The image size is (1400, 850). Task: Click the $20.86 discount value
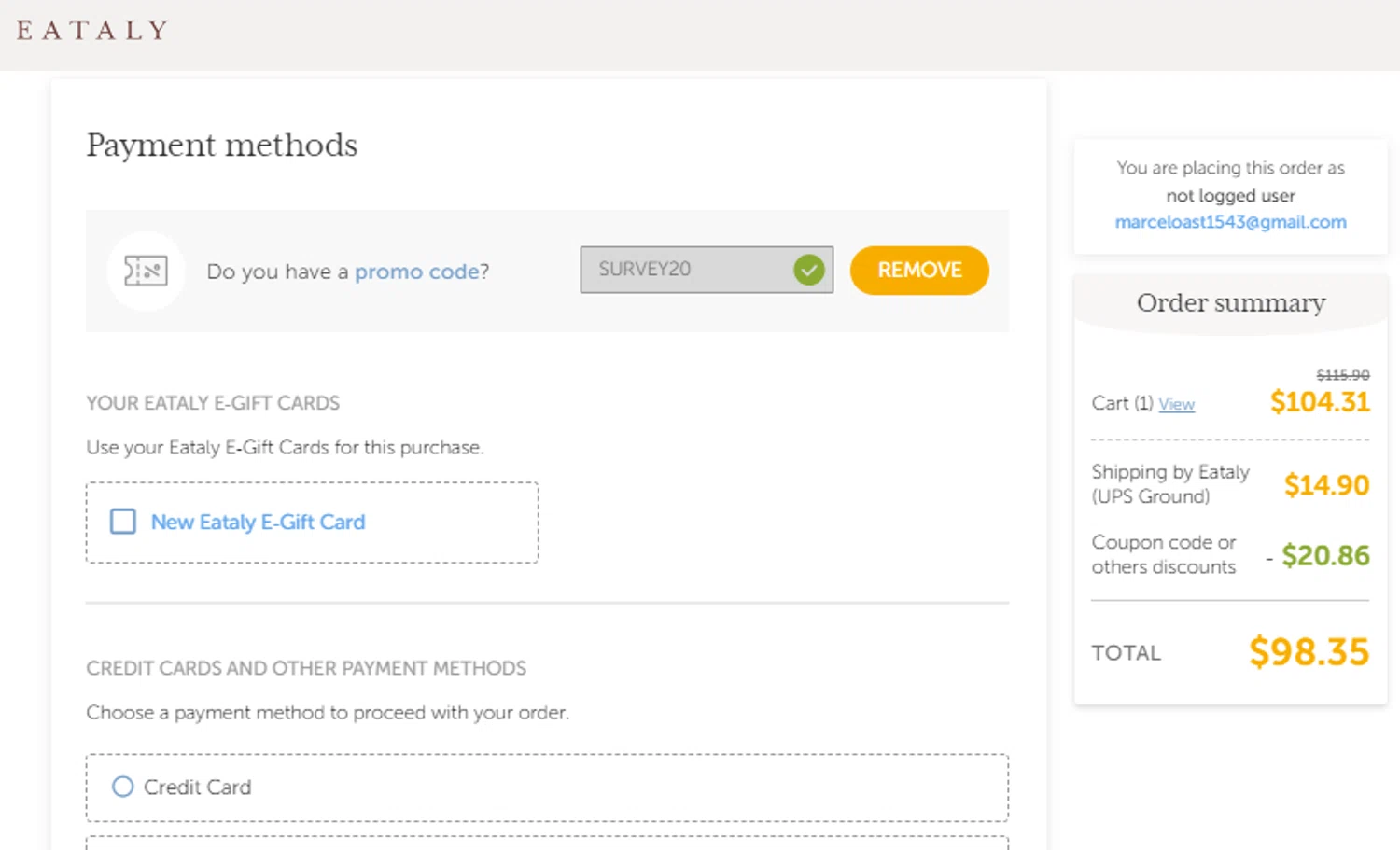coord(1325,556)
